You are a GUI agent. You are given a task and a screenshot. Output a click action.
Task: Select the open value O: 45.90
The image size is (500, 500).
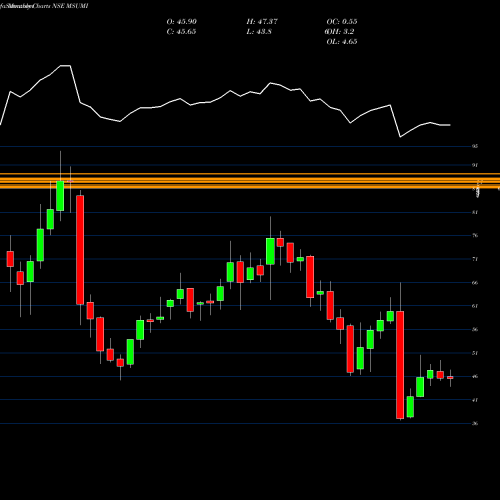(182, 22)
